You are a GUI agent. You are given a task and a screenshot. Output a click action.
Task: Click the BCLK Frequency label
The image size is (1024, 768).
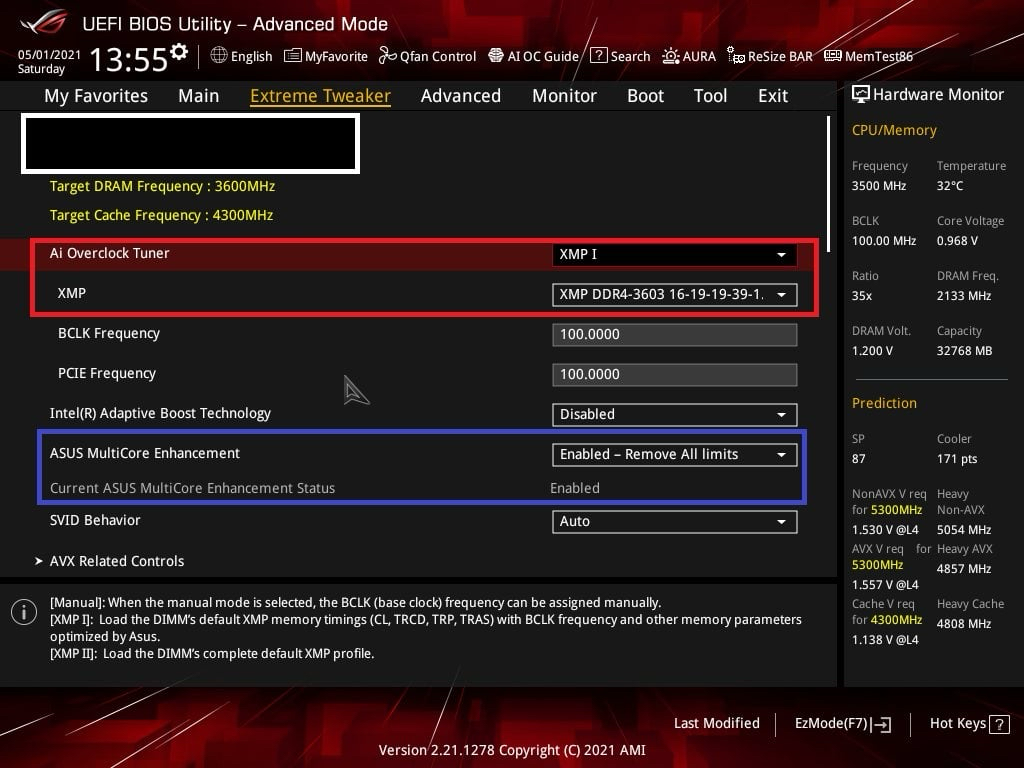click(109, 334)
